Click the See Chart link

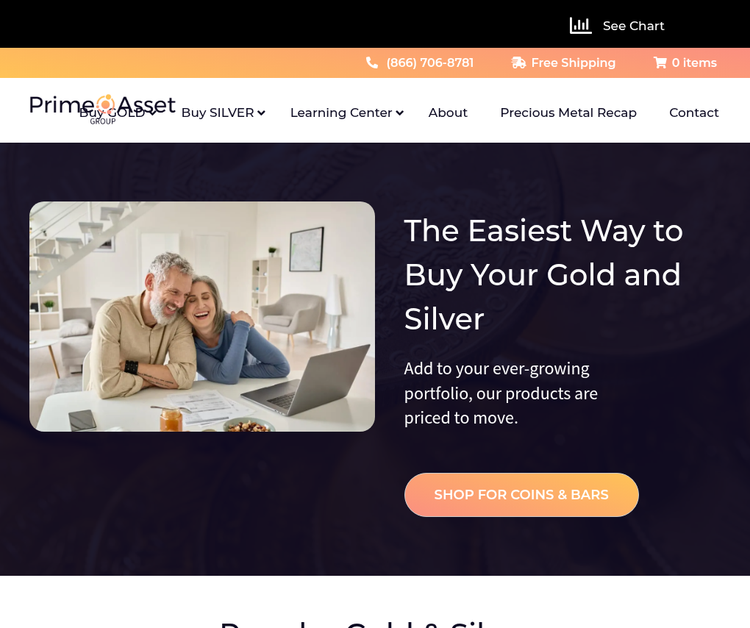pyautogui.click(x=633, y=26)
